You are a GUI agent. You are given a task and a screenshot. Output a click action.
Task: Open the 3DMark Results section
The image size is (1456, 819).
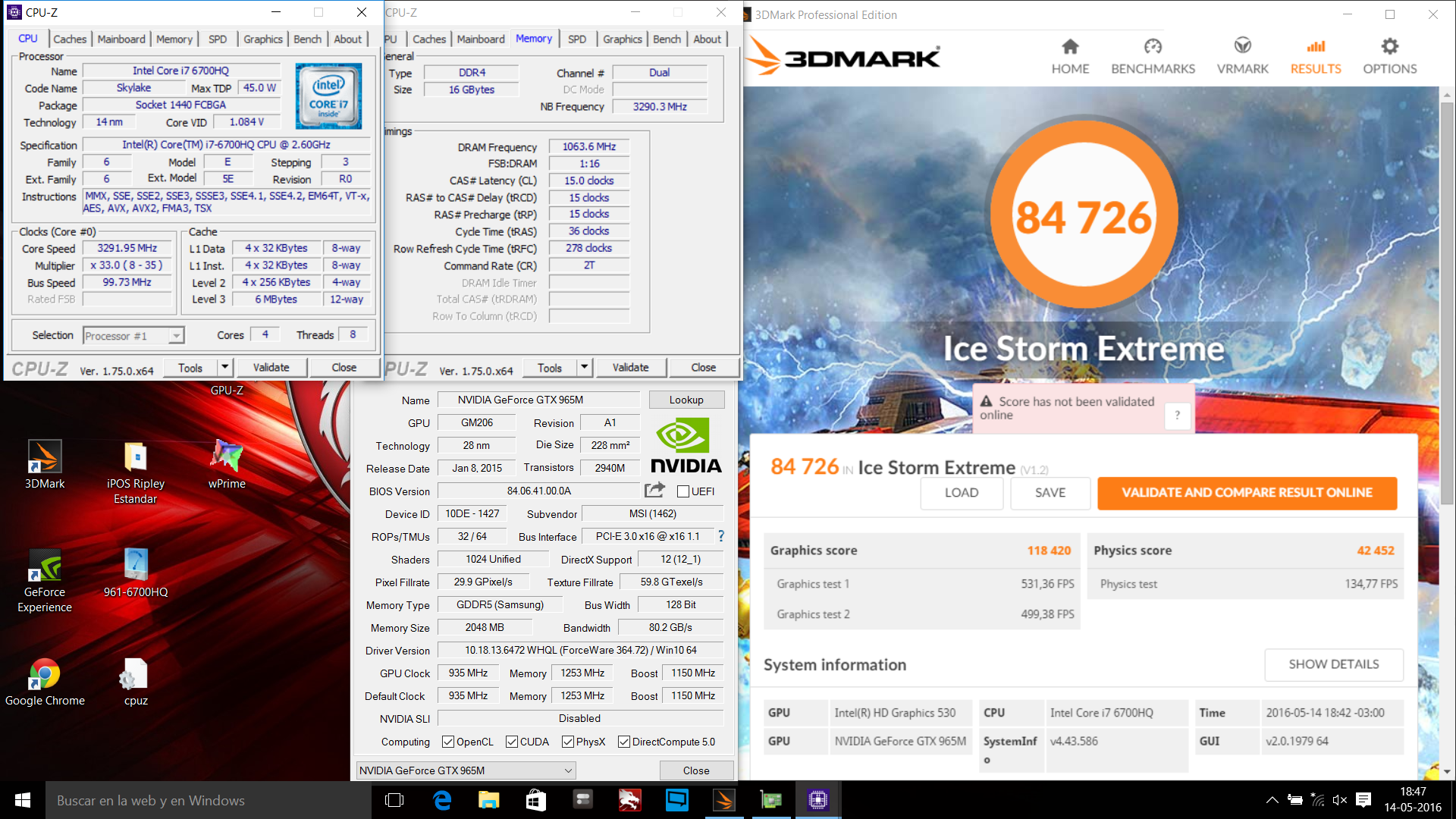1316,57
